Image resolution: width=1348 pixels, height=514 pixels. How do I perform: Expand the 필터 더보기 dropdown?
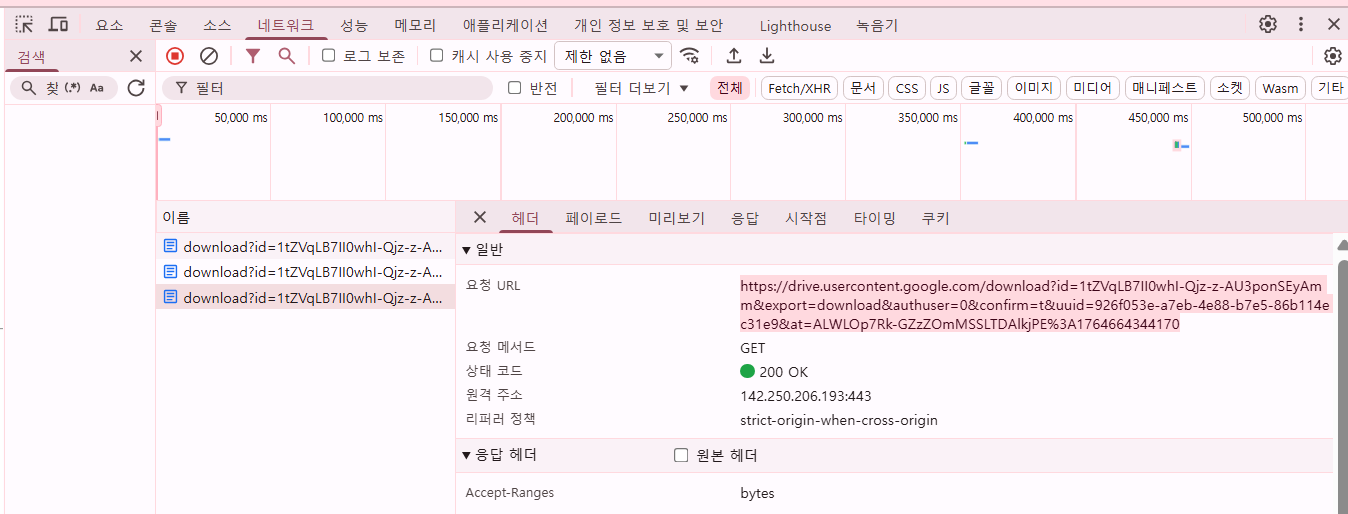coord(641,88)
